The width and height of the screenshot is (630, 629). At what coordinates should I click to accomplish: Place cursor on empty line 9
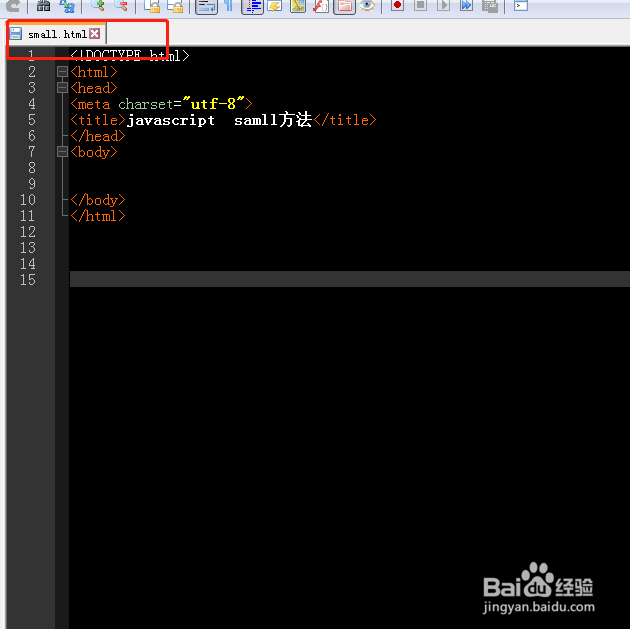click(350, 184)
